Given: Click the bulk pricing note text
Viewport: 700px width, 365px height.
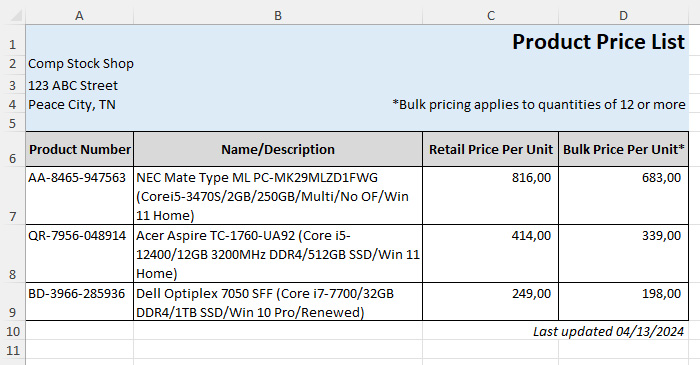Looking at the screenshot, I should pos(539,104).
